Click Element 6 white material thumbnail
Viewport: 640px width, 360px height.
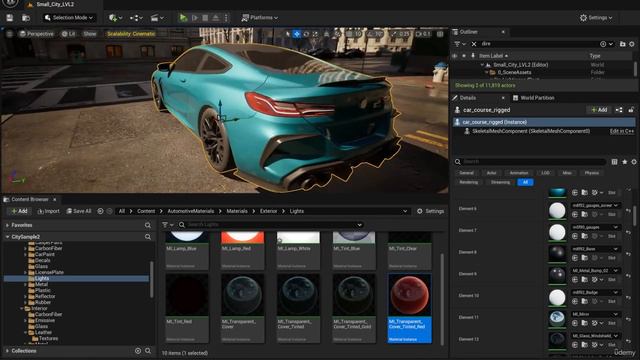(x=557, y=211)
